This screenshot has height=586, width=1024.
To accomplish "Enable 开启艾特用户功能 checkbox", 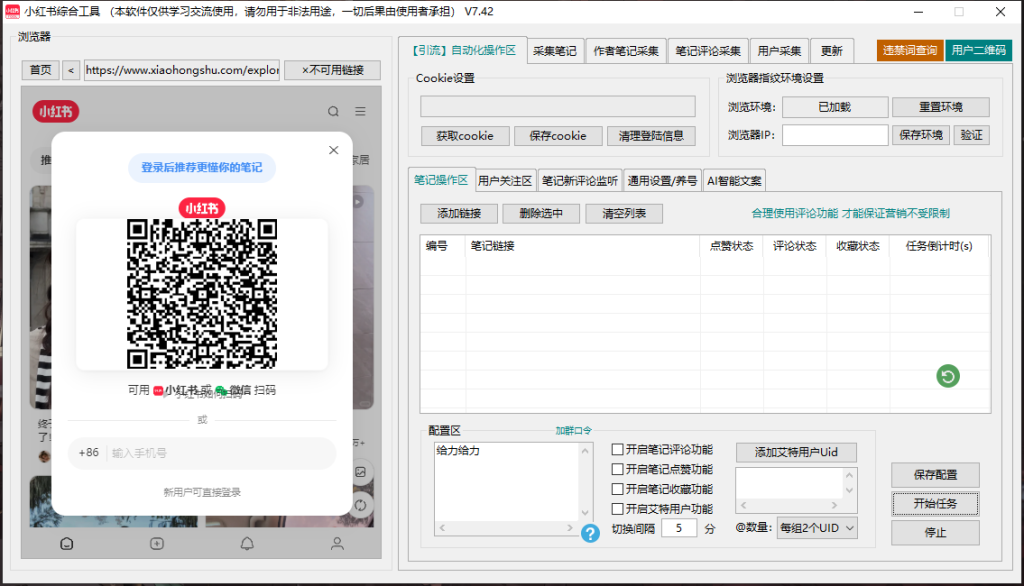I will coord(617,508).
